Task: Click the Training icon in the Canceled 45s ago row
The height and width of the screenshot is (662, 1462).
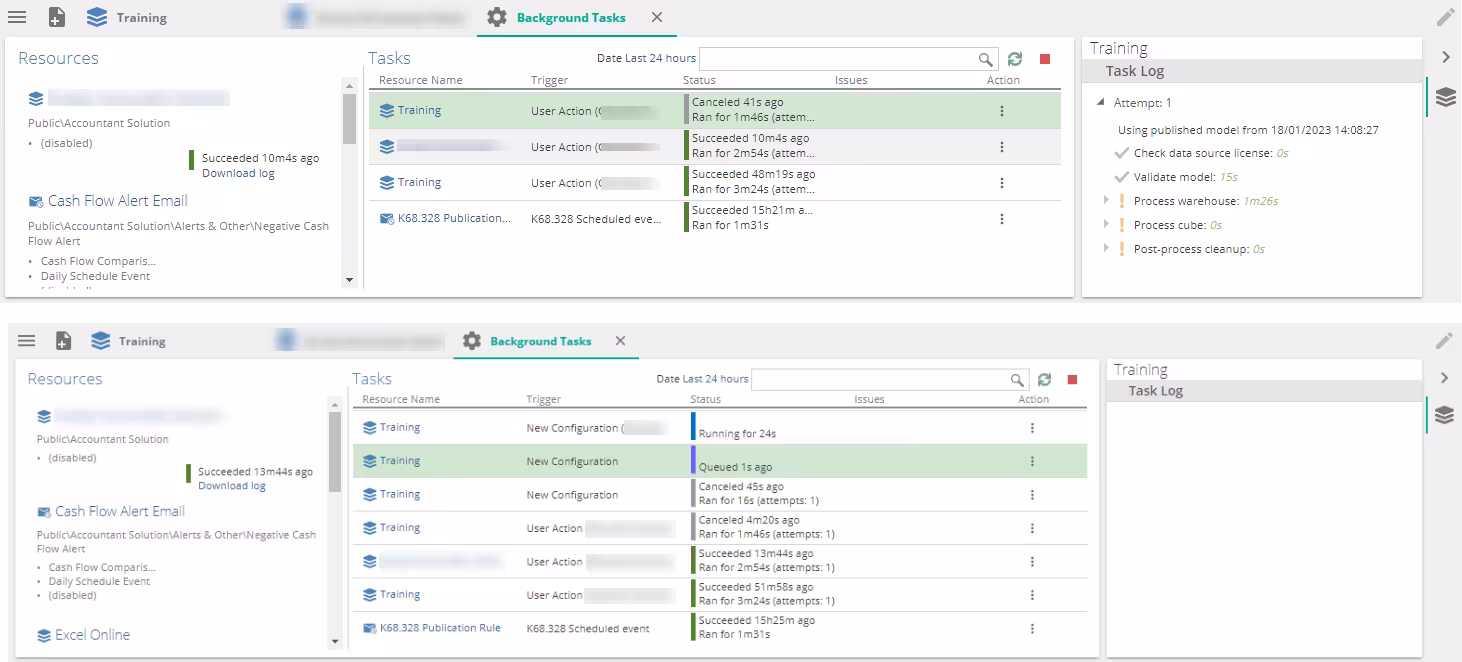Action: (x=370, y=495)
